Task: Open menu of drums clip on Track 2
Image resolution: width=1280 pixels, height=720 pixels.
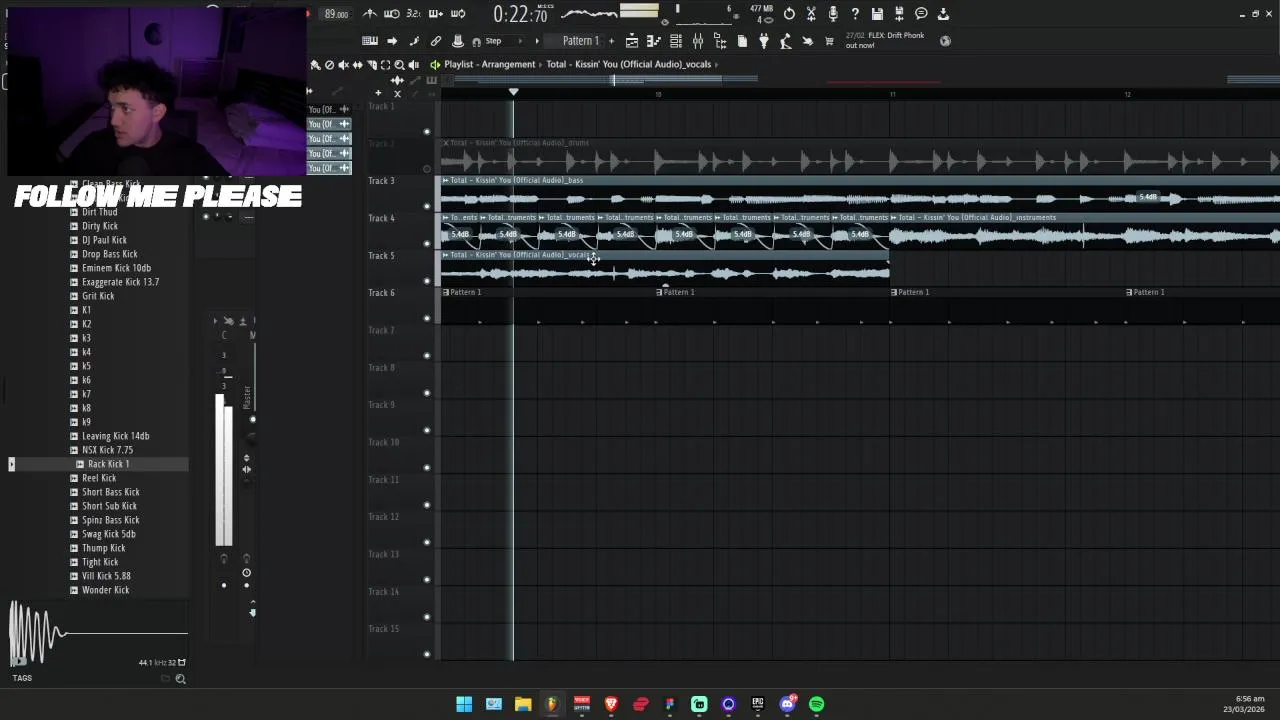Action: 446,143
